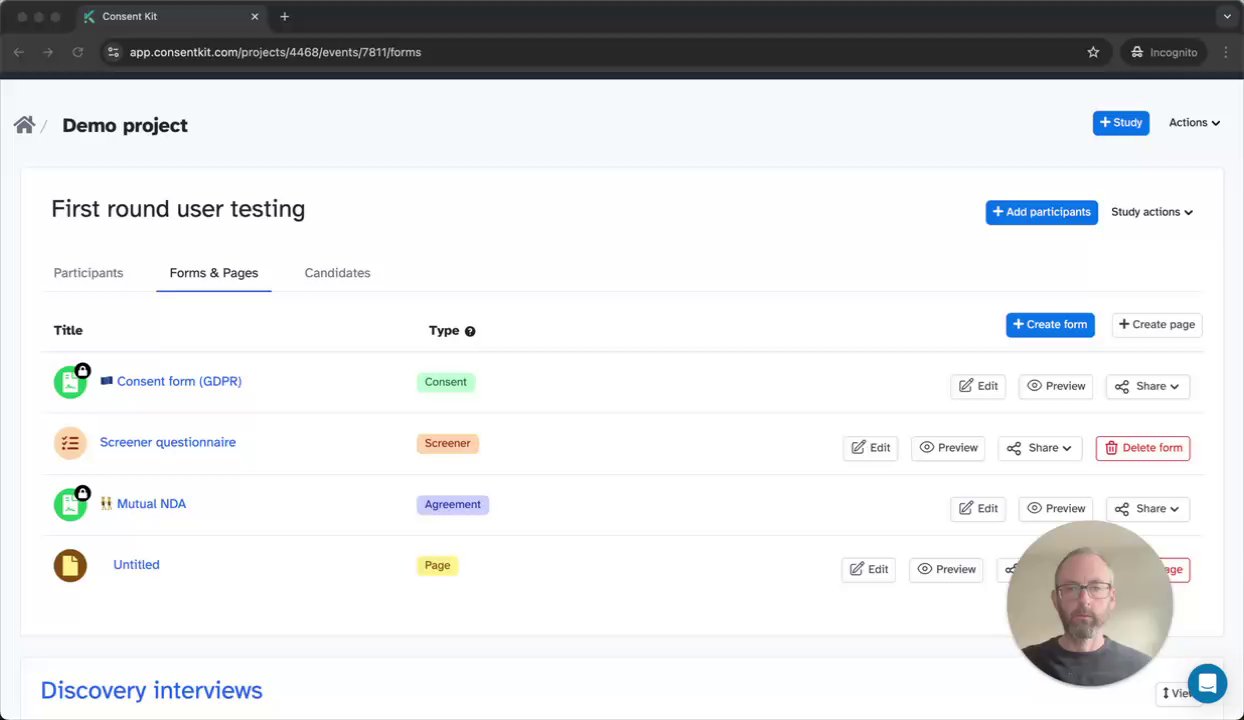Open the chat support bubble
Screen dimensions: 1244x720
pyautogui.click(x=1207, y=684)
